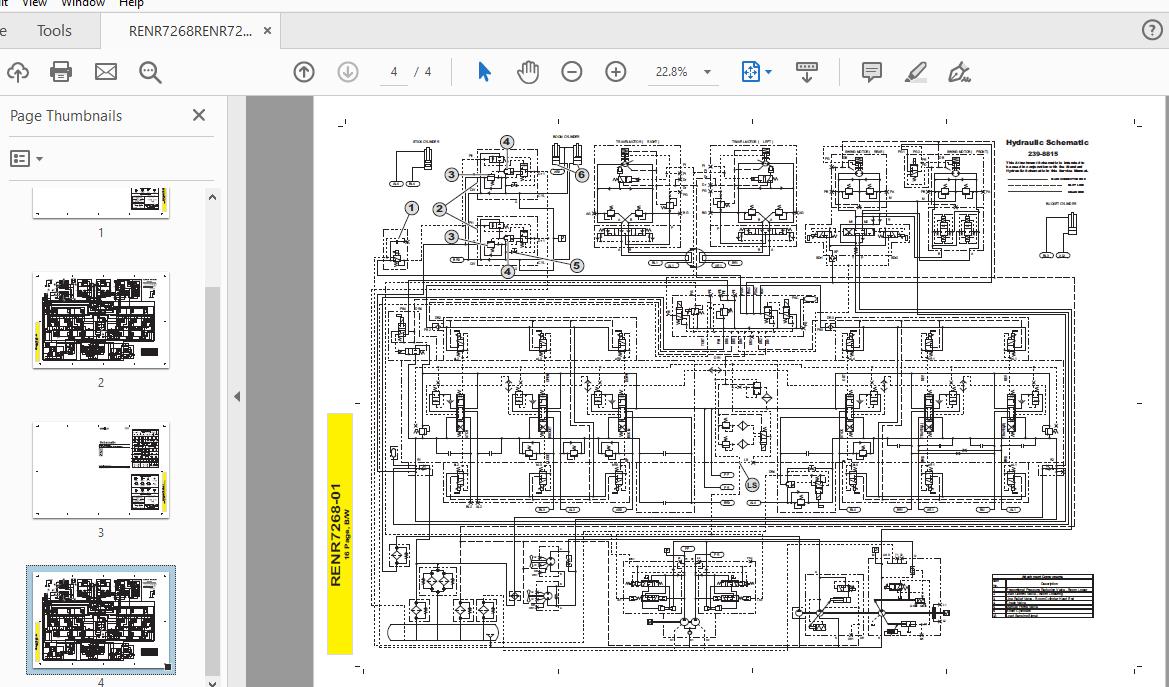The height and width of the screenshot is (687, 1169).
Task: Click thumbnail panel scroll down arrow
Action: coord(212,682)
